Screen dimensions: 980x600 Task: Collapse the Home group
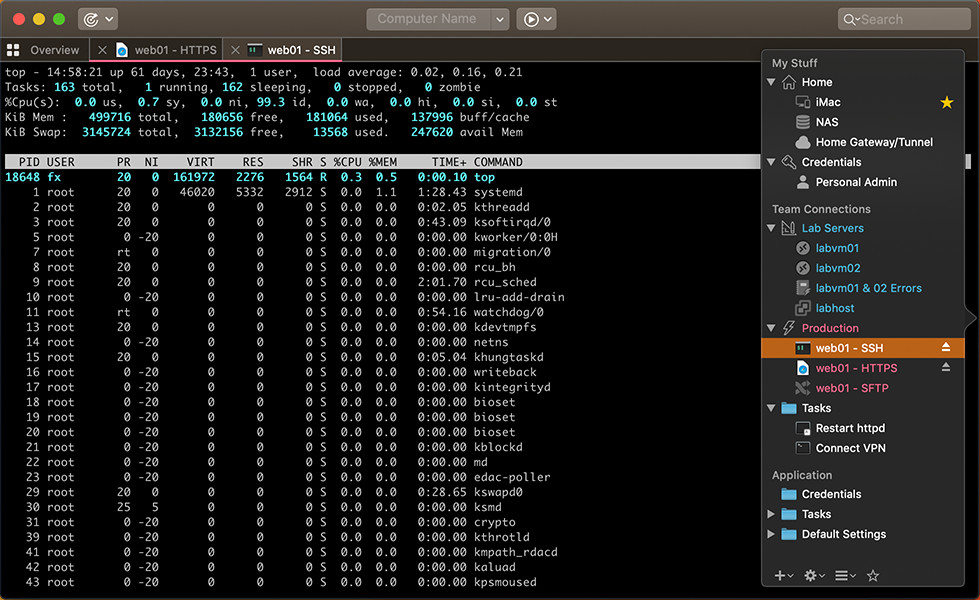771,82
